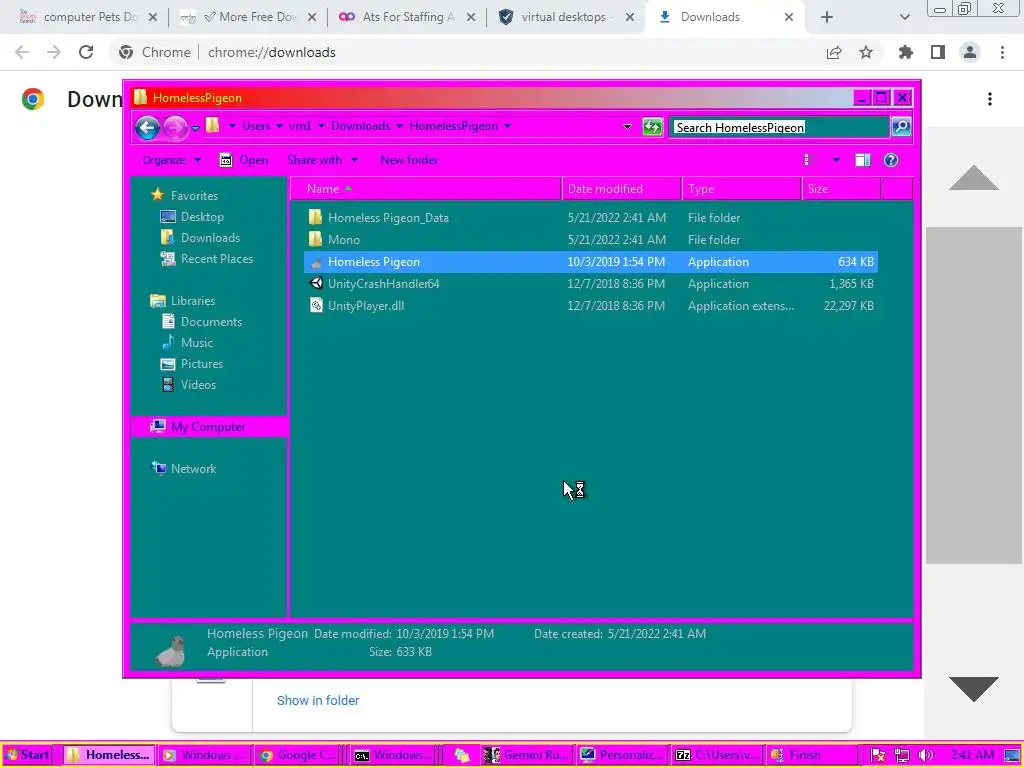This screenshot has width=1024, height=768.
Task: Open Explorer help question mark icon
Action: 891,160
